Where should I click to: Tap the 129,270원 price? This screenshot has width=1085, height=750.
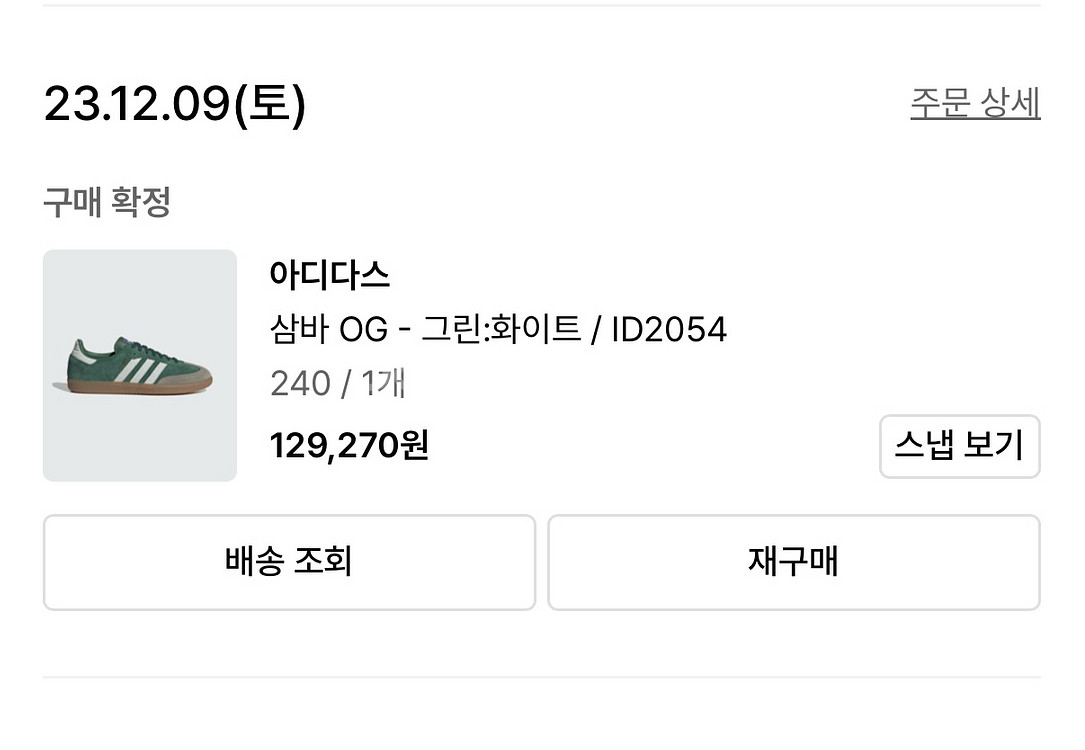click(349, 445)
